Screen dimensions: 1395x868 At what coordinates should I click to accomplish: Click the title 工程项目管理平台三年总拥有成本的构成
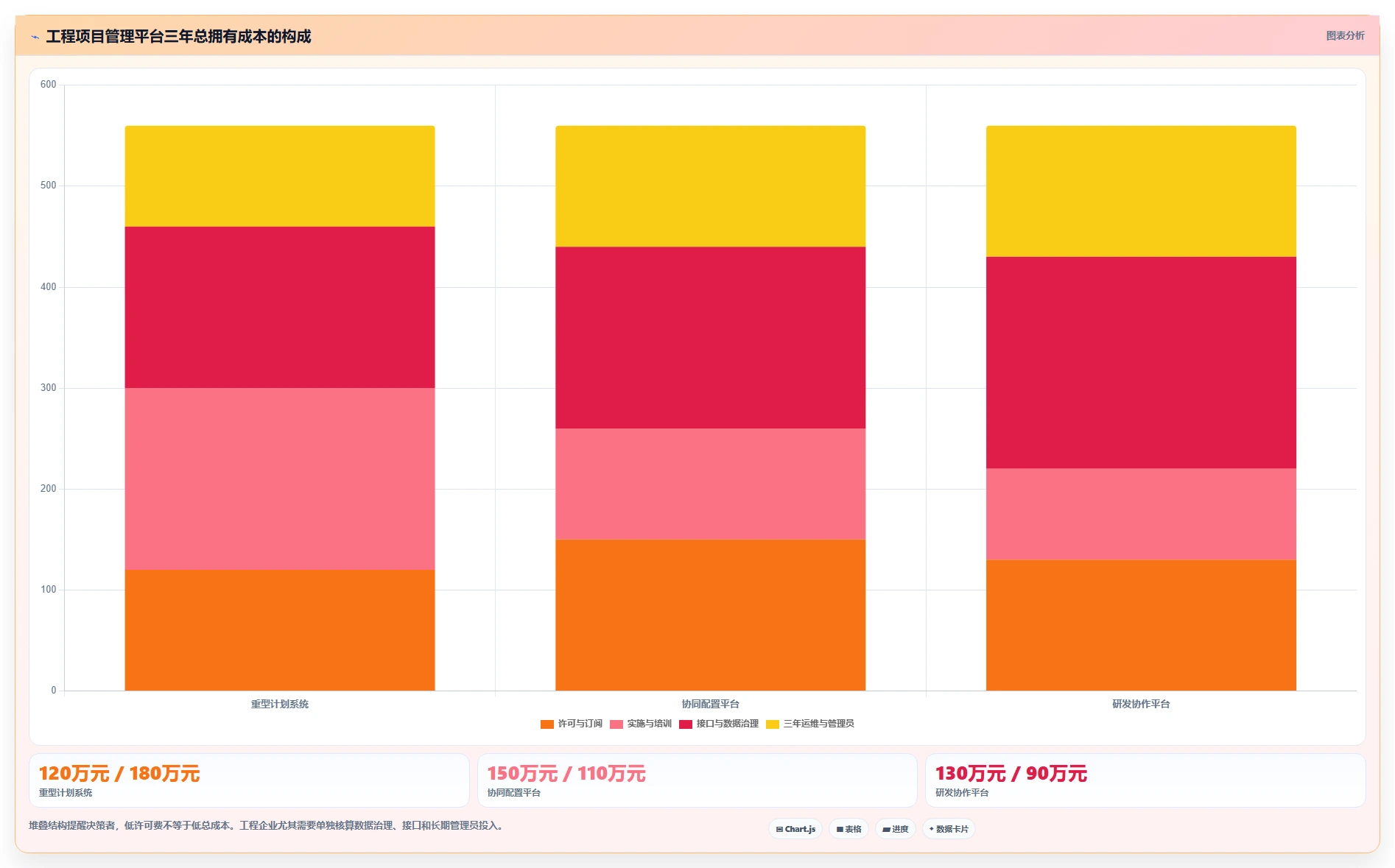(178, 36)
